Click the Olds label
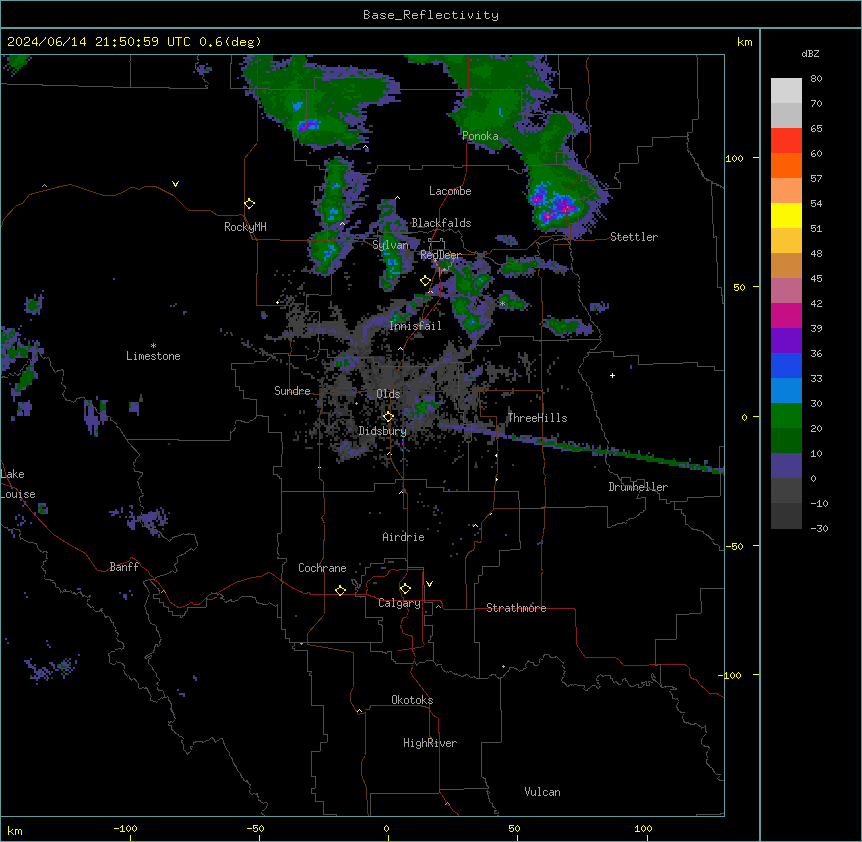The height and width of the screenshot is (842, 862). [388, 394]
